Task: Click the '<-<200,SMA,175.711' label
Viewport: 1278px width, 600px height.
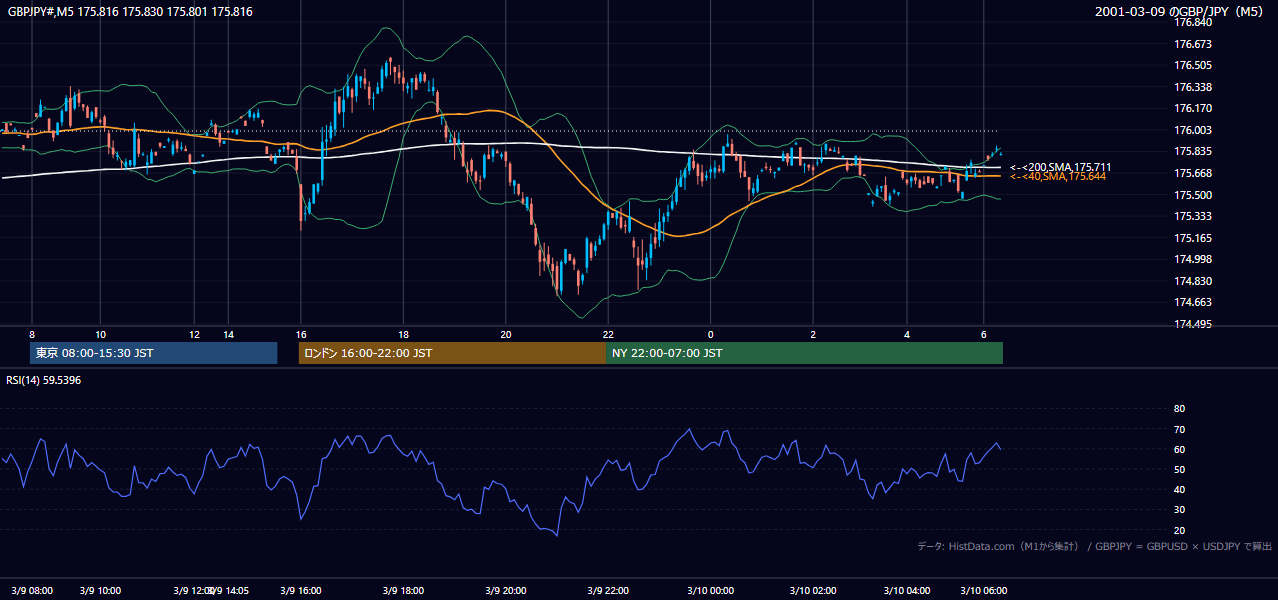Action: coord(1061,167)
